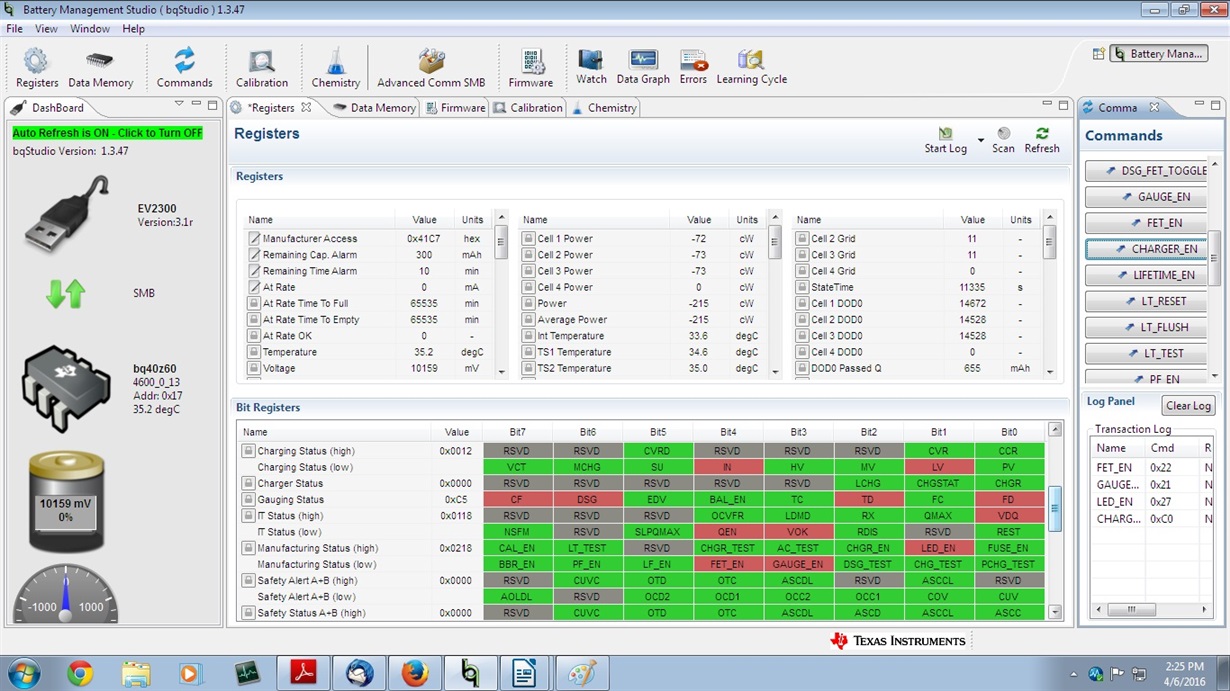Image resolution: width=1230 pixels, height=691 pixels.
Task: Toggle logging for StateTime row
Action: [x=802, y=287]
